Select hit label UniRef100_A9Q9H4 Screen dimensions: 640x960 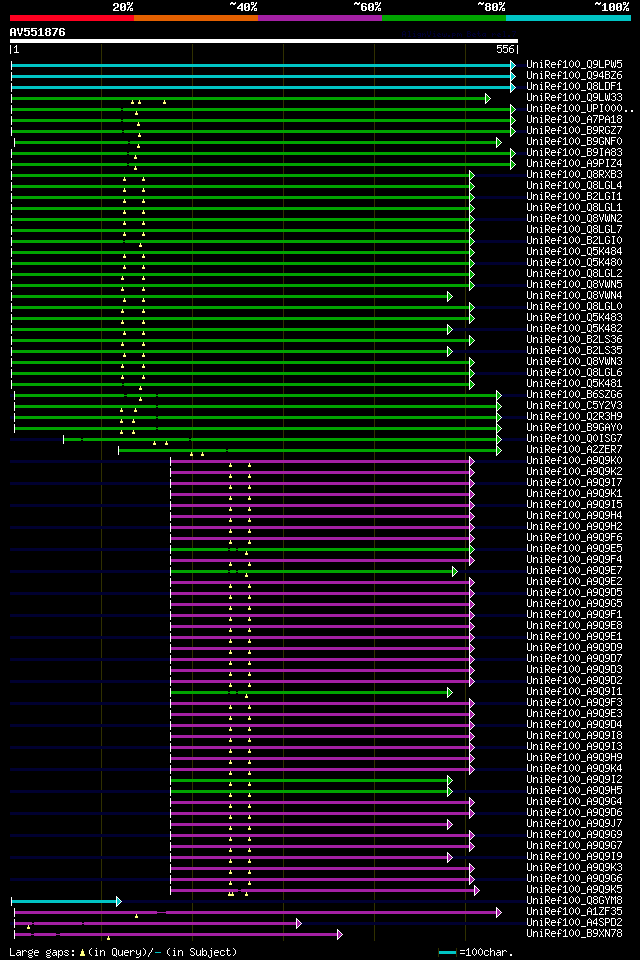pos(574,516)
